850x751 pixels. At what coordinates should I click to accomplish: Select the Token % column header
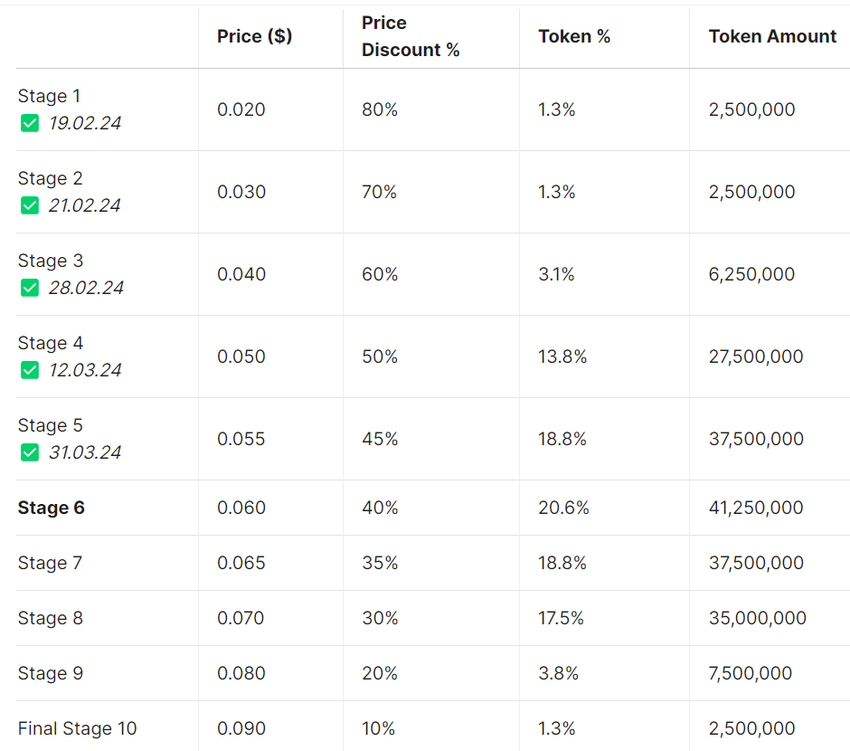click(574, 36)
